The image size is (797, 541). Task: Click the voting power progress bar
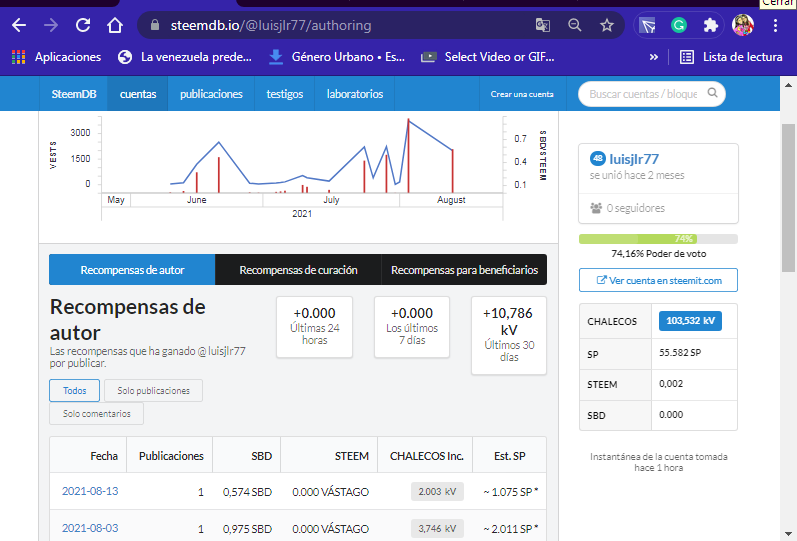(x=658, y=238)
